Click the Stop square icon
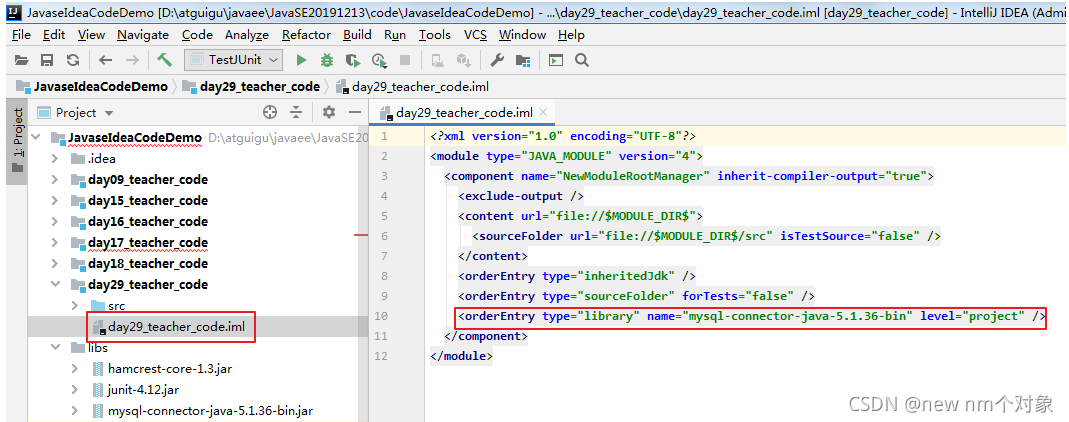1069x422 pixels. coord(405,60)
